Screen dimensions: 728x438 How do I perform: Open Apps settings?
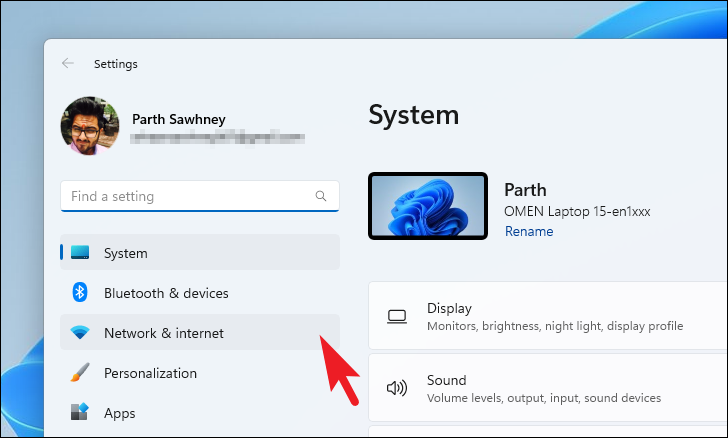click(x=200, y=412)
